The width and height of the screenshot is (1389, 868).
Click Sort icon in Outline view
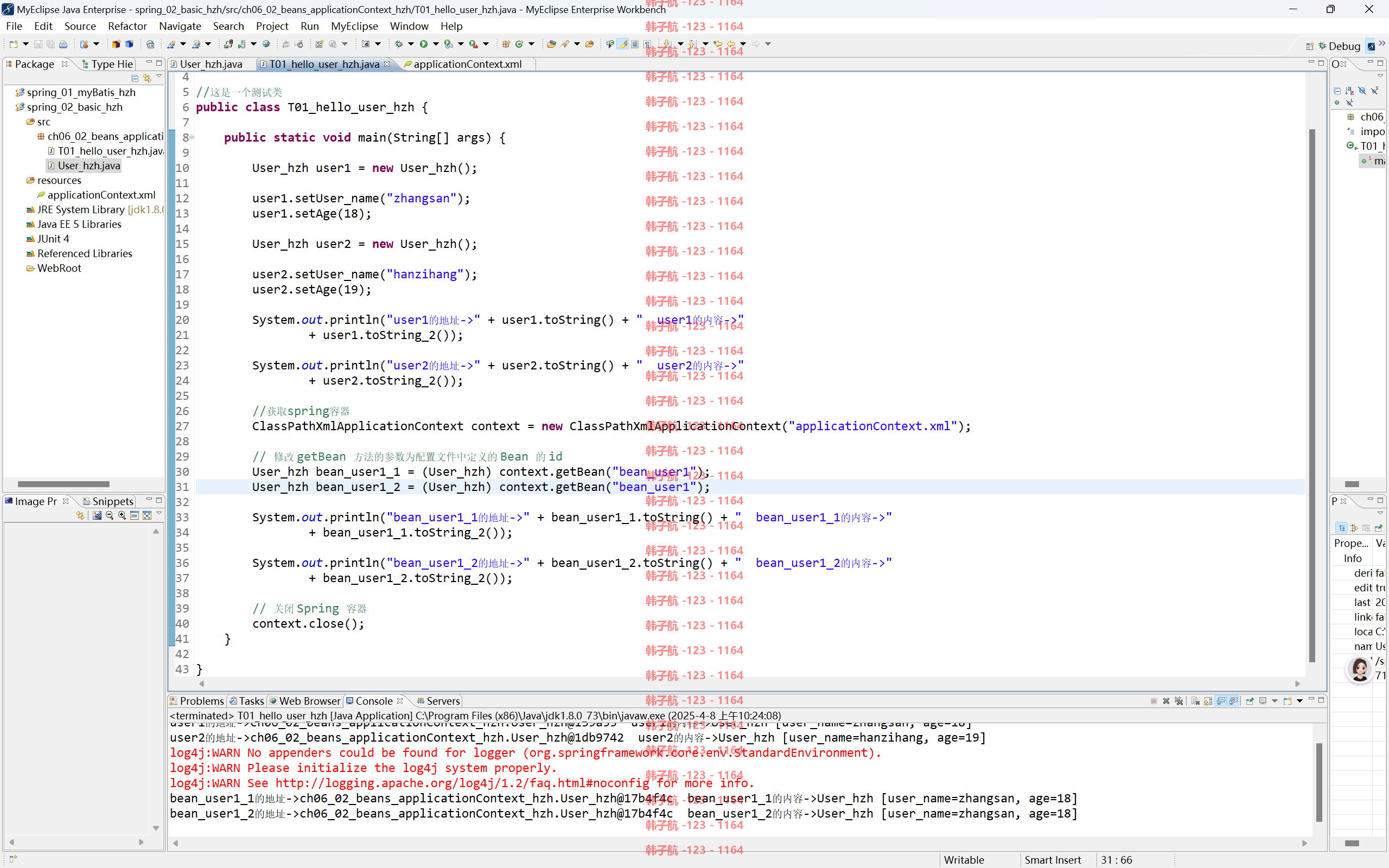coord(1349,90)
